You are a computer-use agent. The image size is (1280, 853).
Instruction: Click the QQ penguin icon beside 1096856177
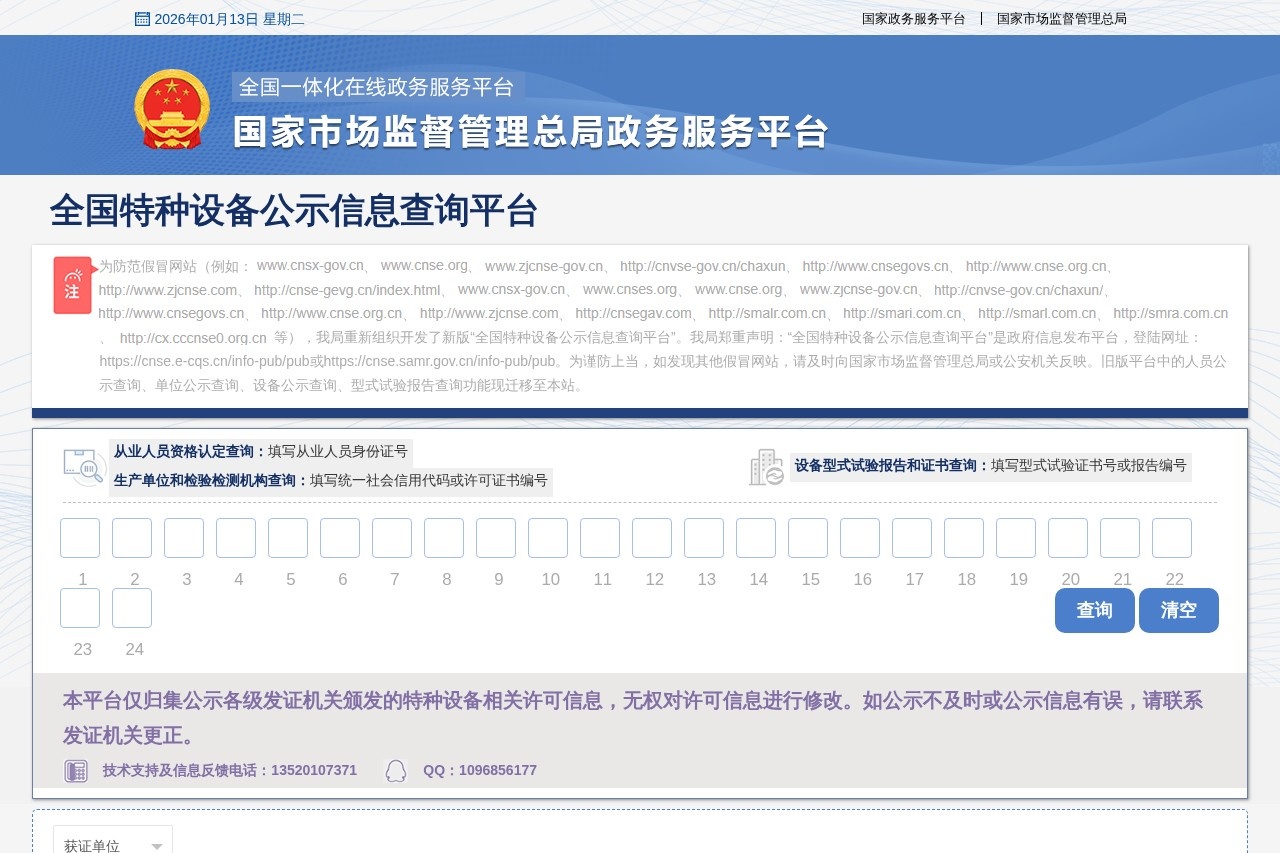(396, 770)
